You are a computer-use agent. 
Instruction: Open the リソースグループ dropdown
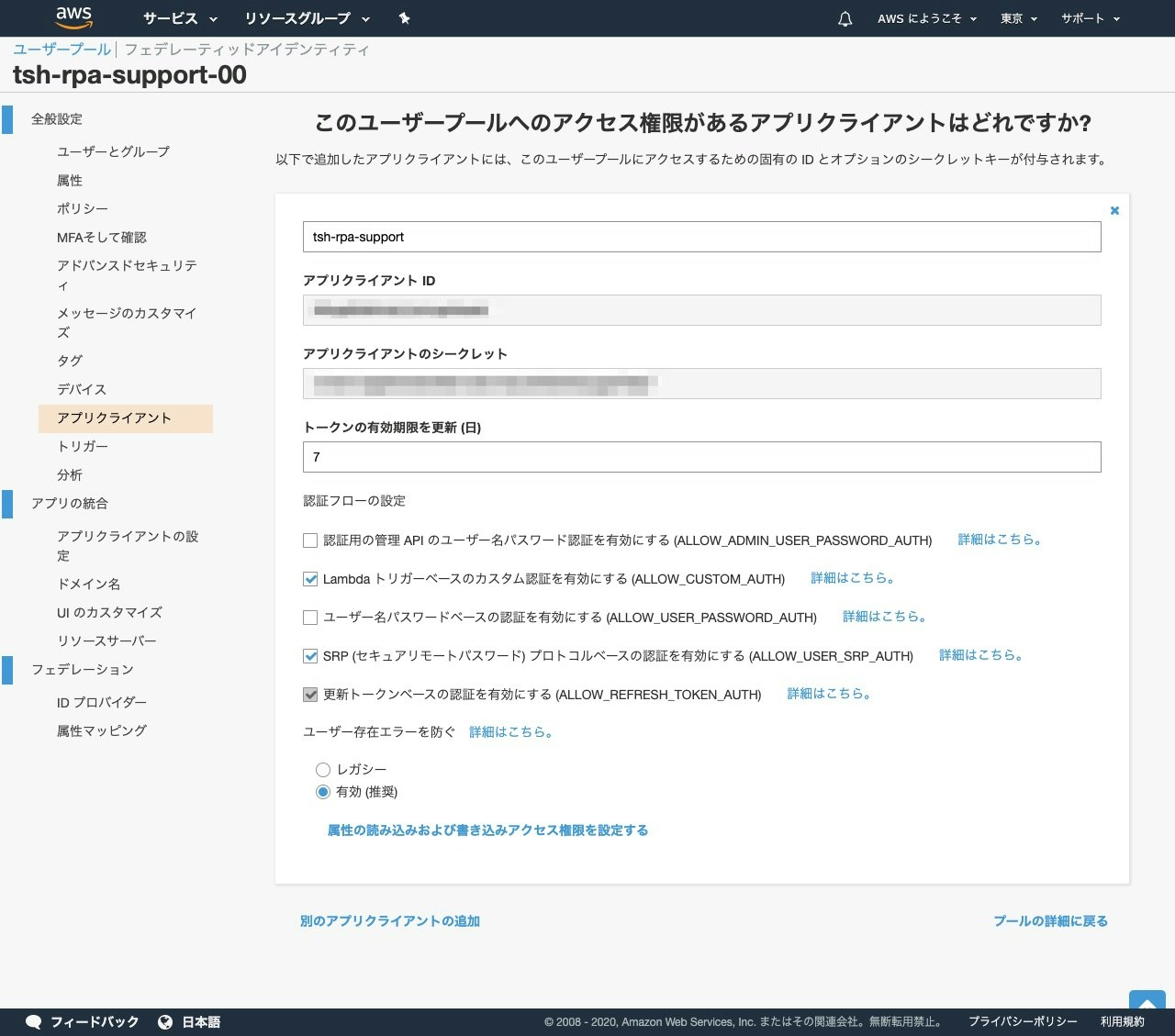[307, 18]
